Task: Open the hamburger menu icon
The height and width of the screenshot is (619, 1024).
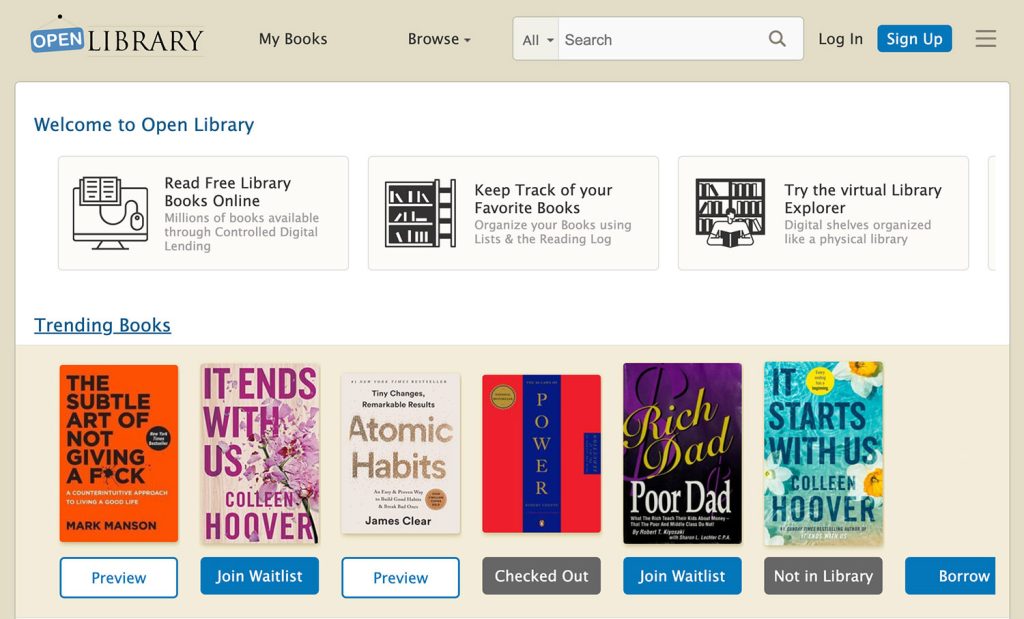Action: pos(985,39)
